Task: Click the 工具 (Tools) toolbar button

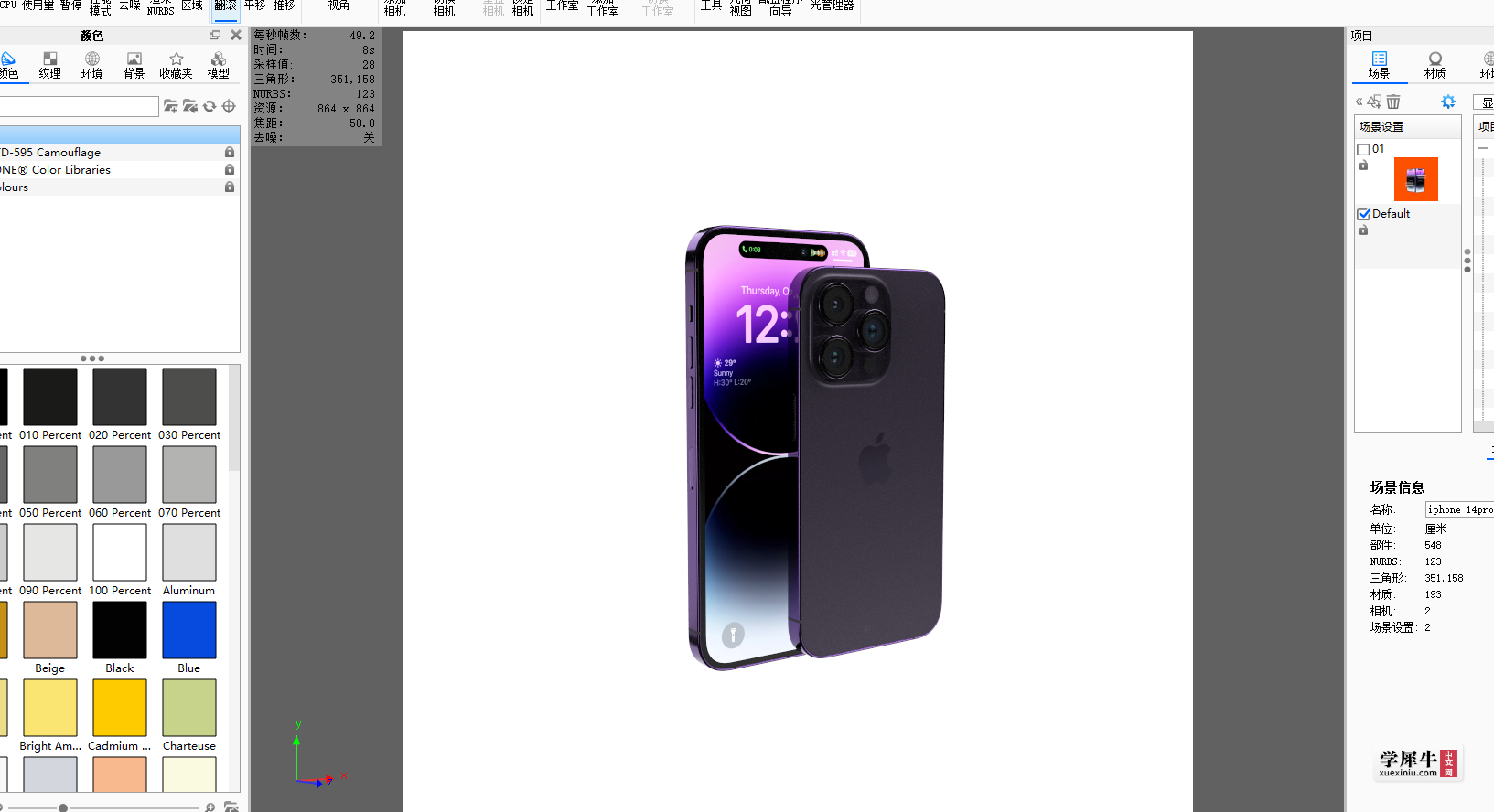Action: [711, 6]
